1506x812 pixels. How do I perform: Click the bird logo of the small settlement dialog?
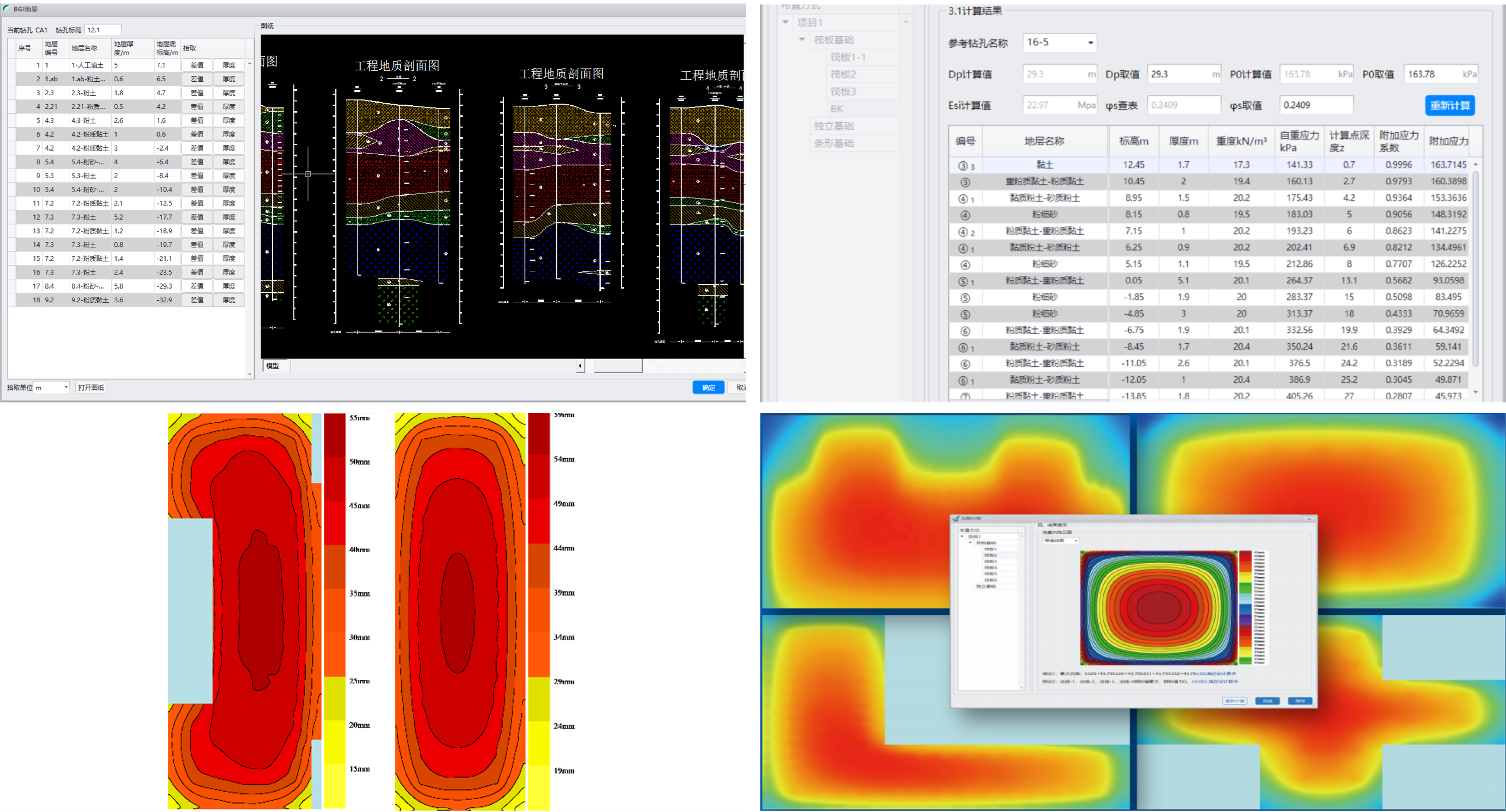pyautogui.click(x=956, y=519)
